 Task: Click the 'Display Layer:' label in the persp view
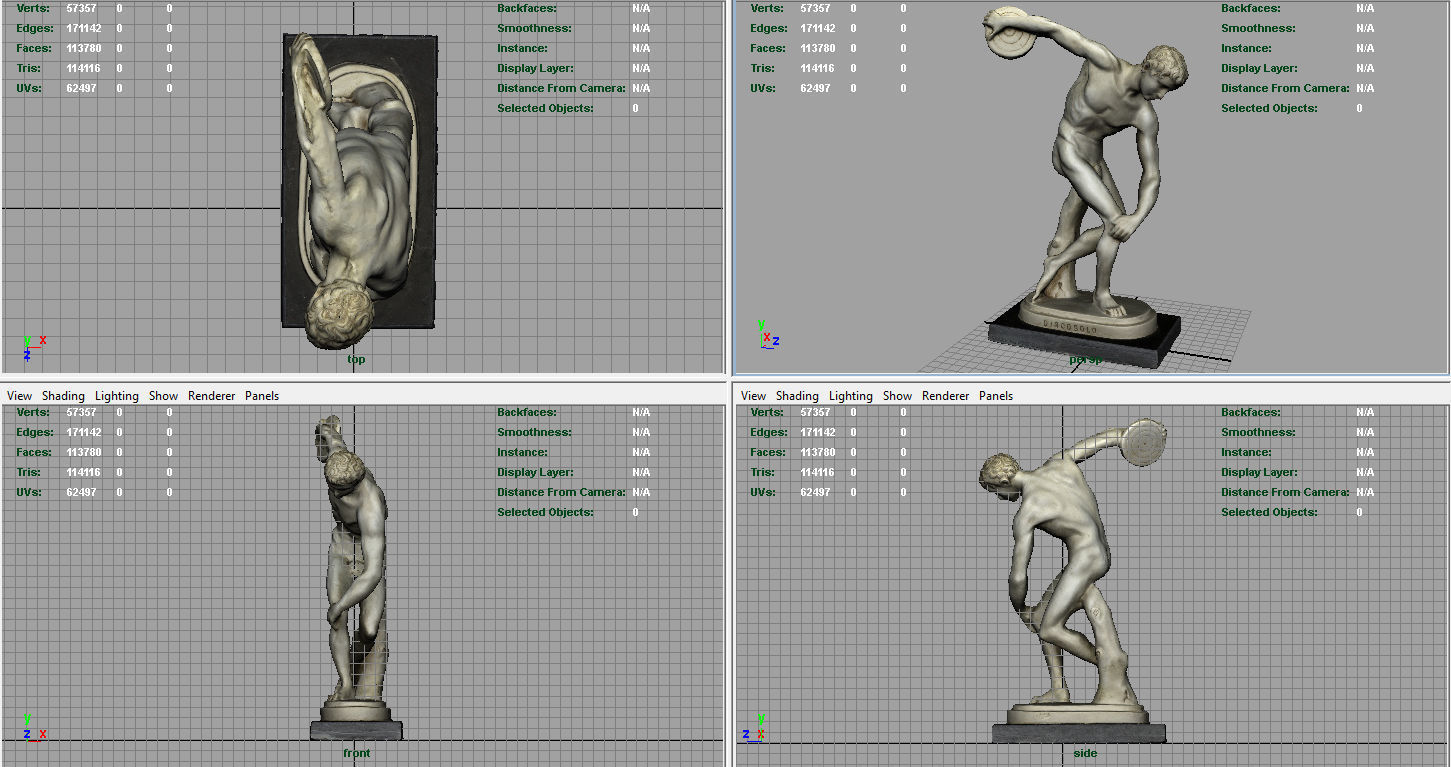tap(1259, 68)
